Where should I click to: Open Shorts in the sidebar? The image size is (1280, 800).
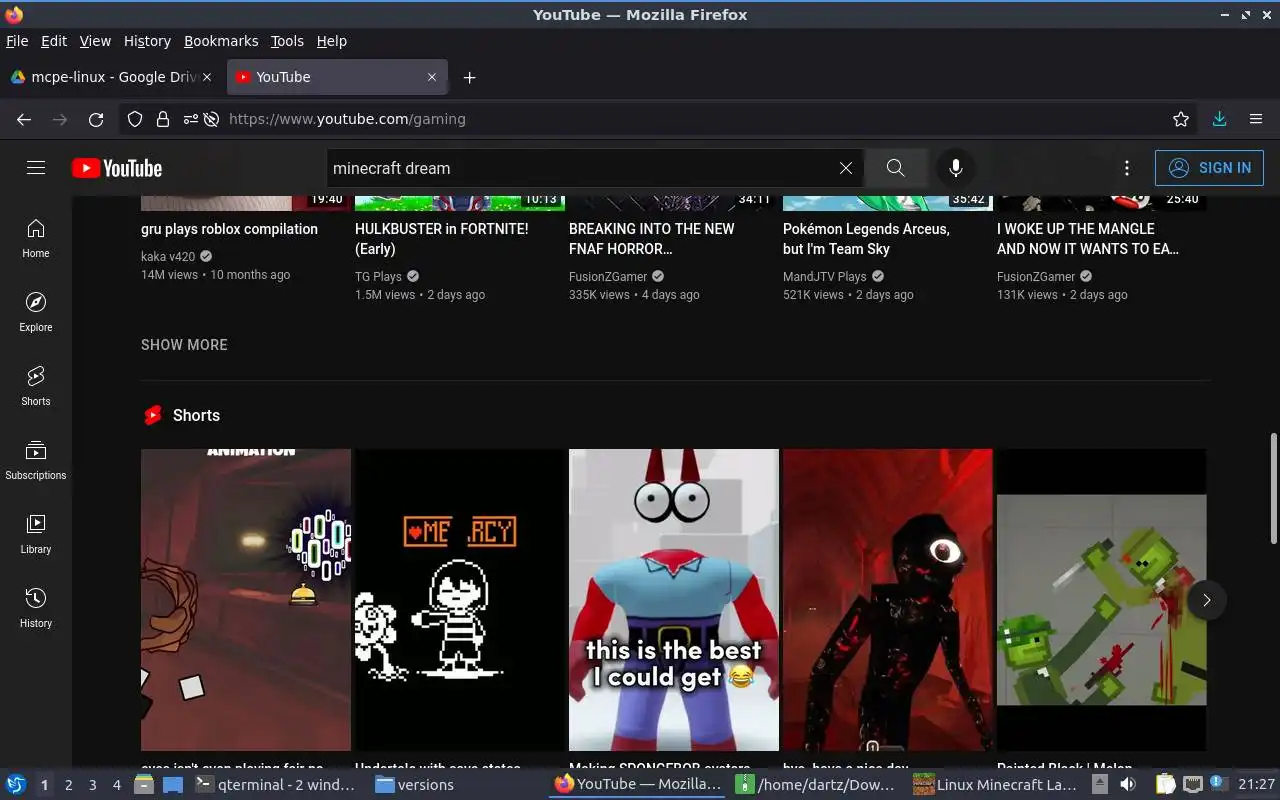tap(36, 386)
